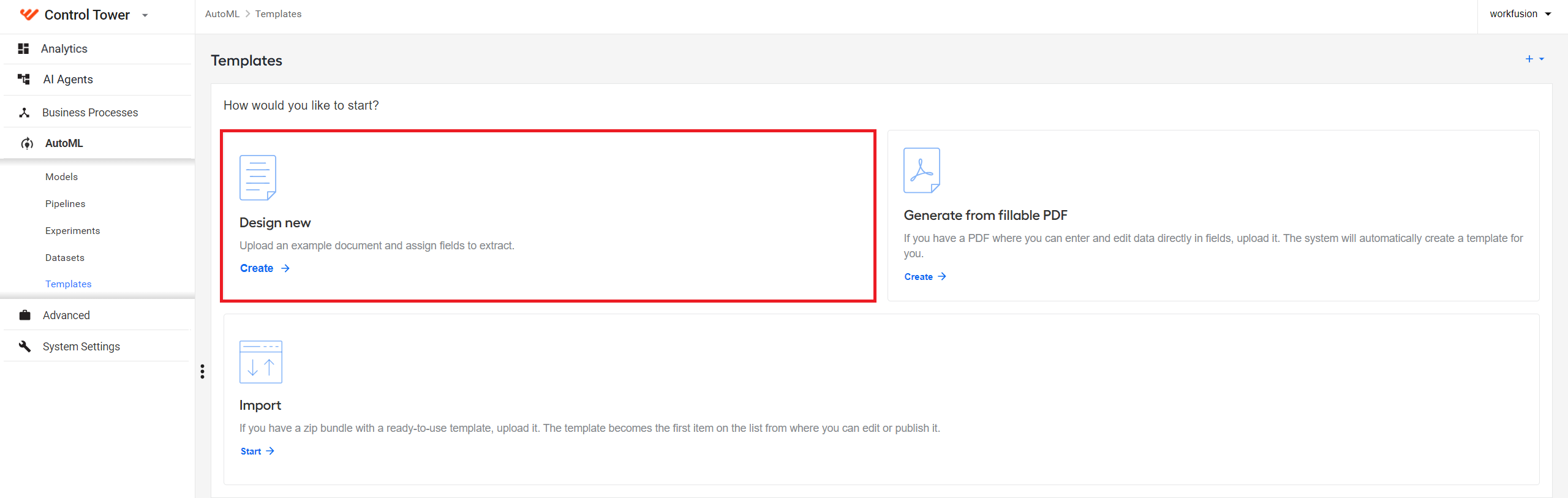Screen dimensions: 1568x498
Task: Click the Import heading
Action: click(260, 406)
